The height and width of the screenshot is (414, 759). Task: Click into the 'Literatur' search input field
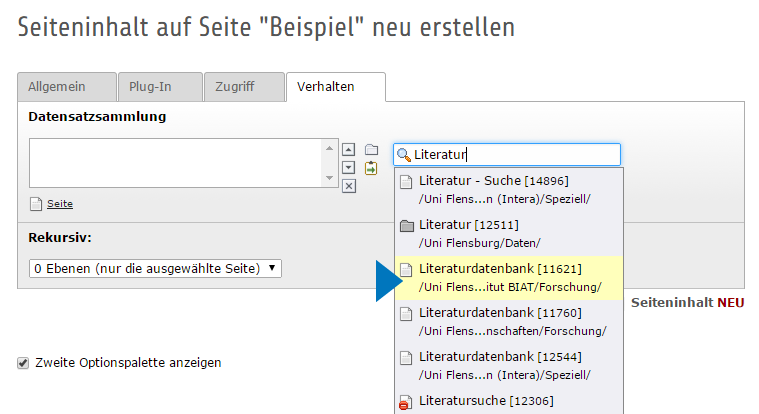tap(520, 155)
